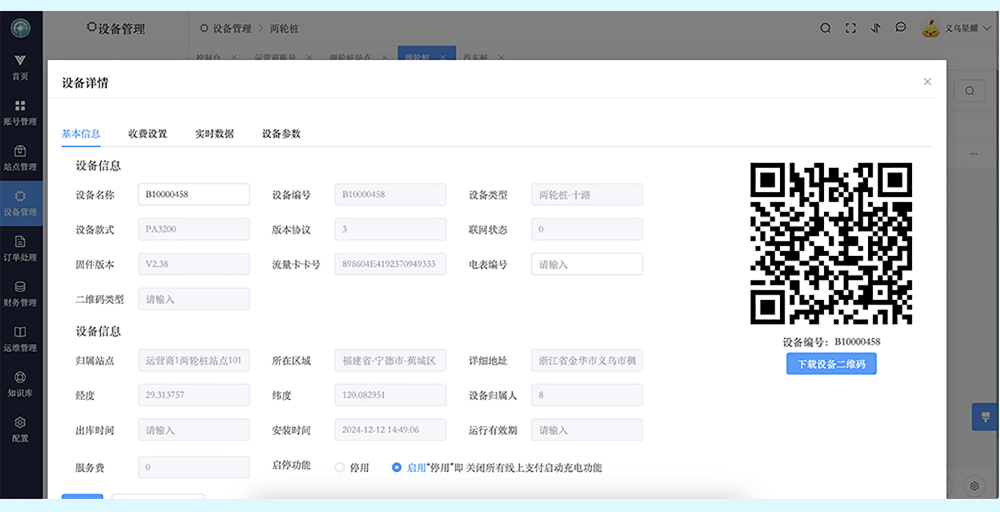
Task: Open the chat message icon in header
Action: point(901,27)
